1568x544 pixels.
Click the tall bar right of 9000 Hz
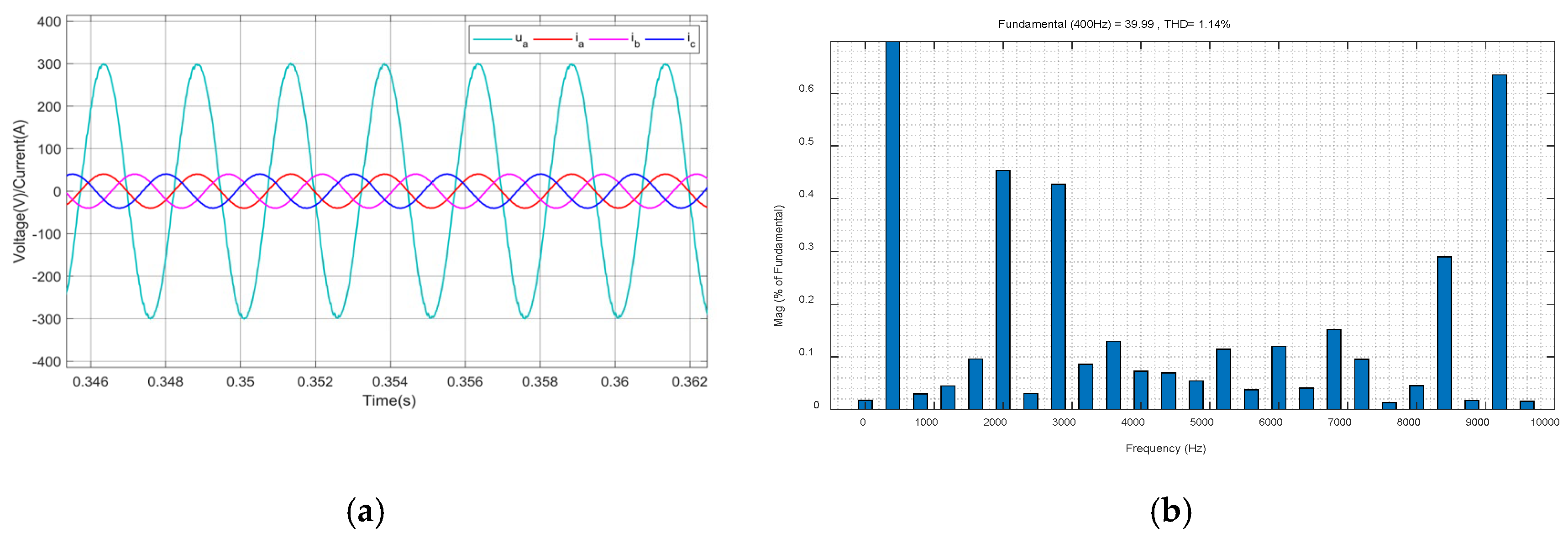(x=1499, y=242)
